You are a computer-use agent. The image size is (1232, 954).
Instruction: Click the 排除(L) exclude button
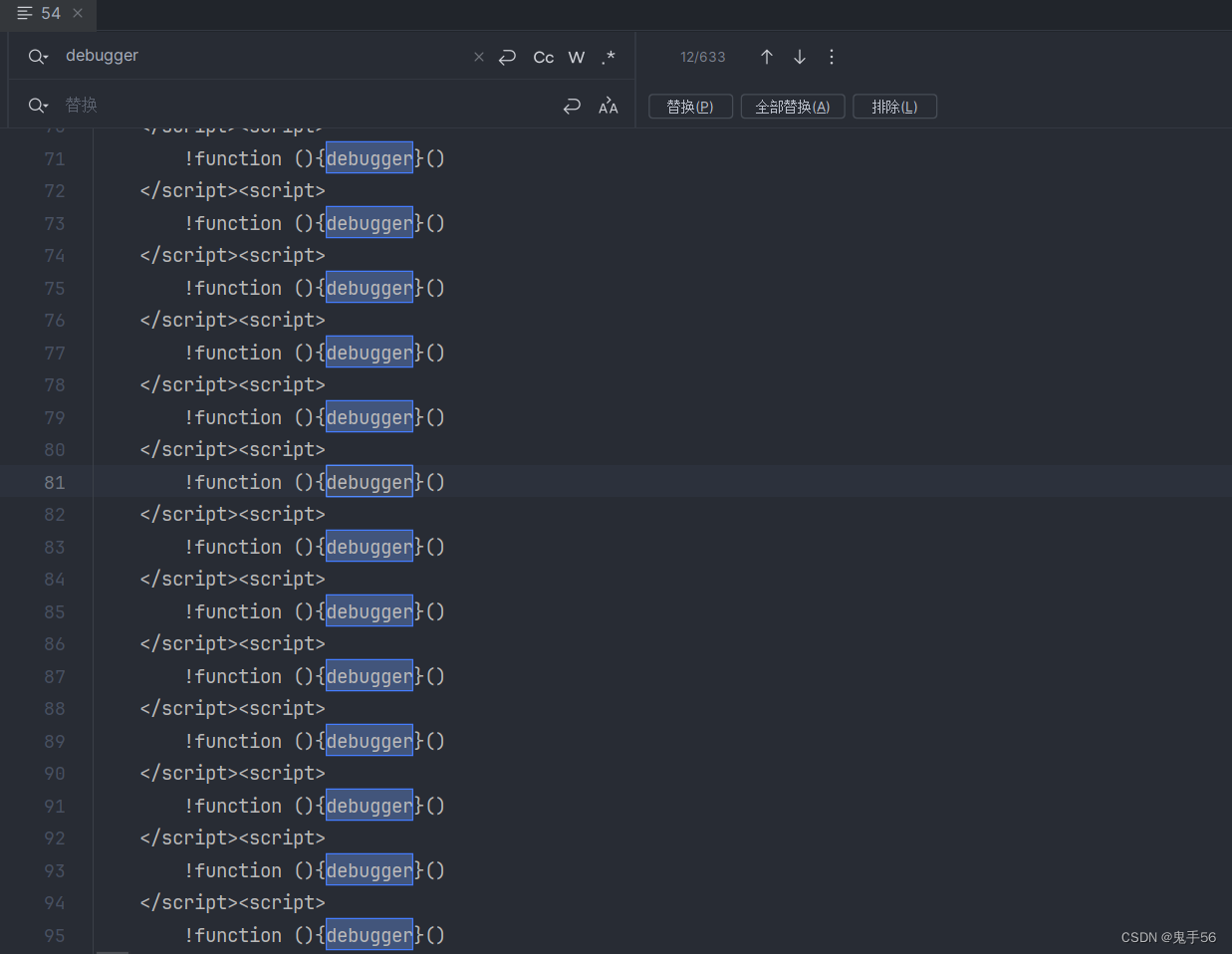pos(894,107)
